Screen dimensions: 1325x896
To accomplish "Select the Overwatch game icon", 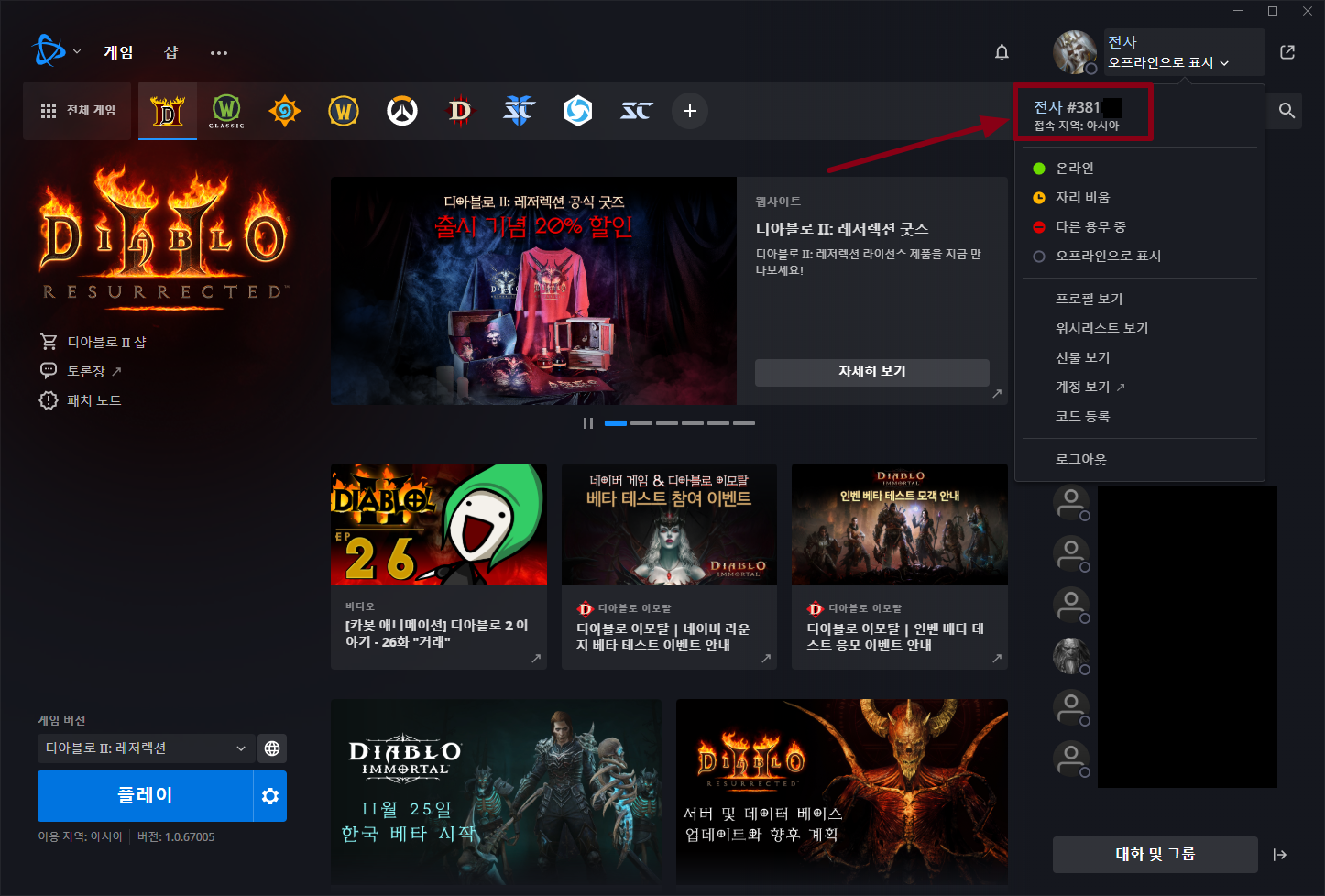I will pos(402,111).
